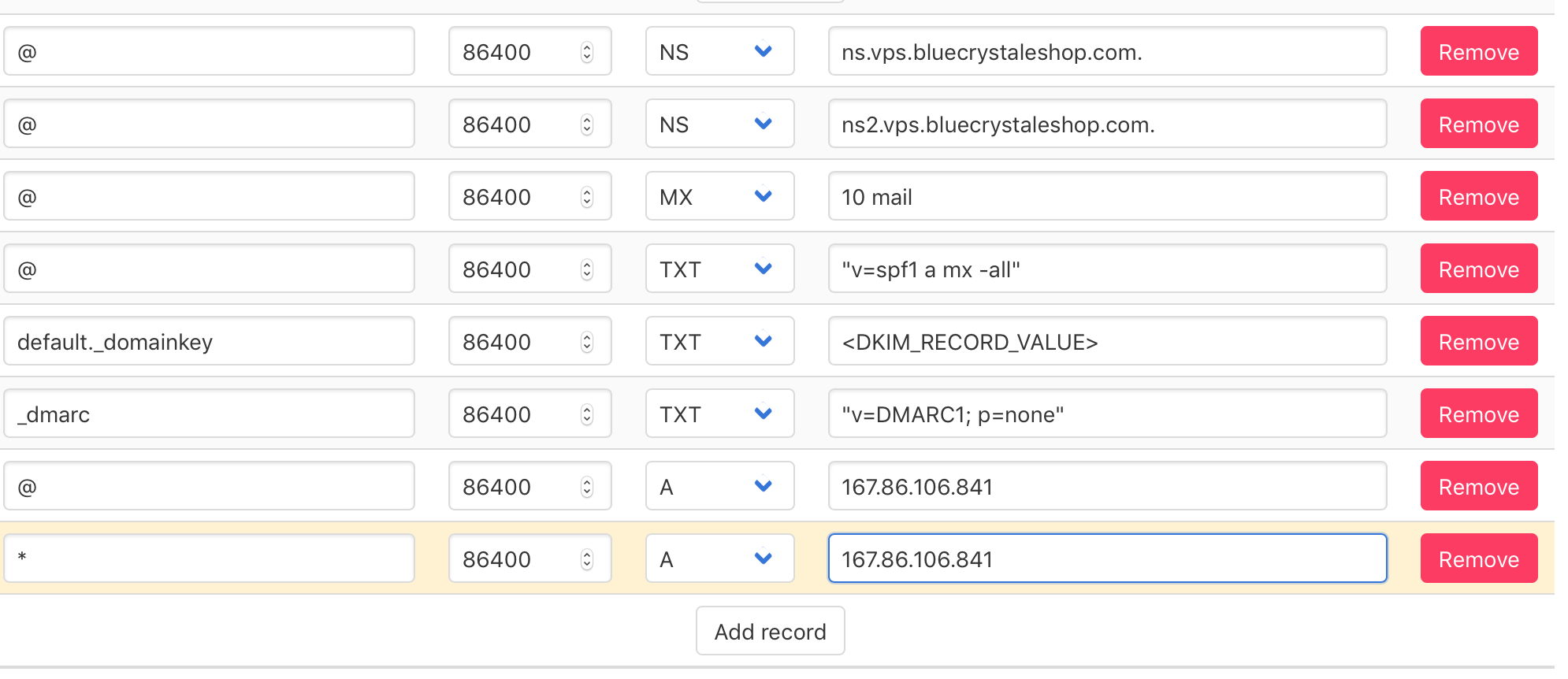
Task: Open type dropdown of wildcard A record
Action: (x=719, y=558)
